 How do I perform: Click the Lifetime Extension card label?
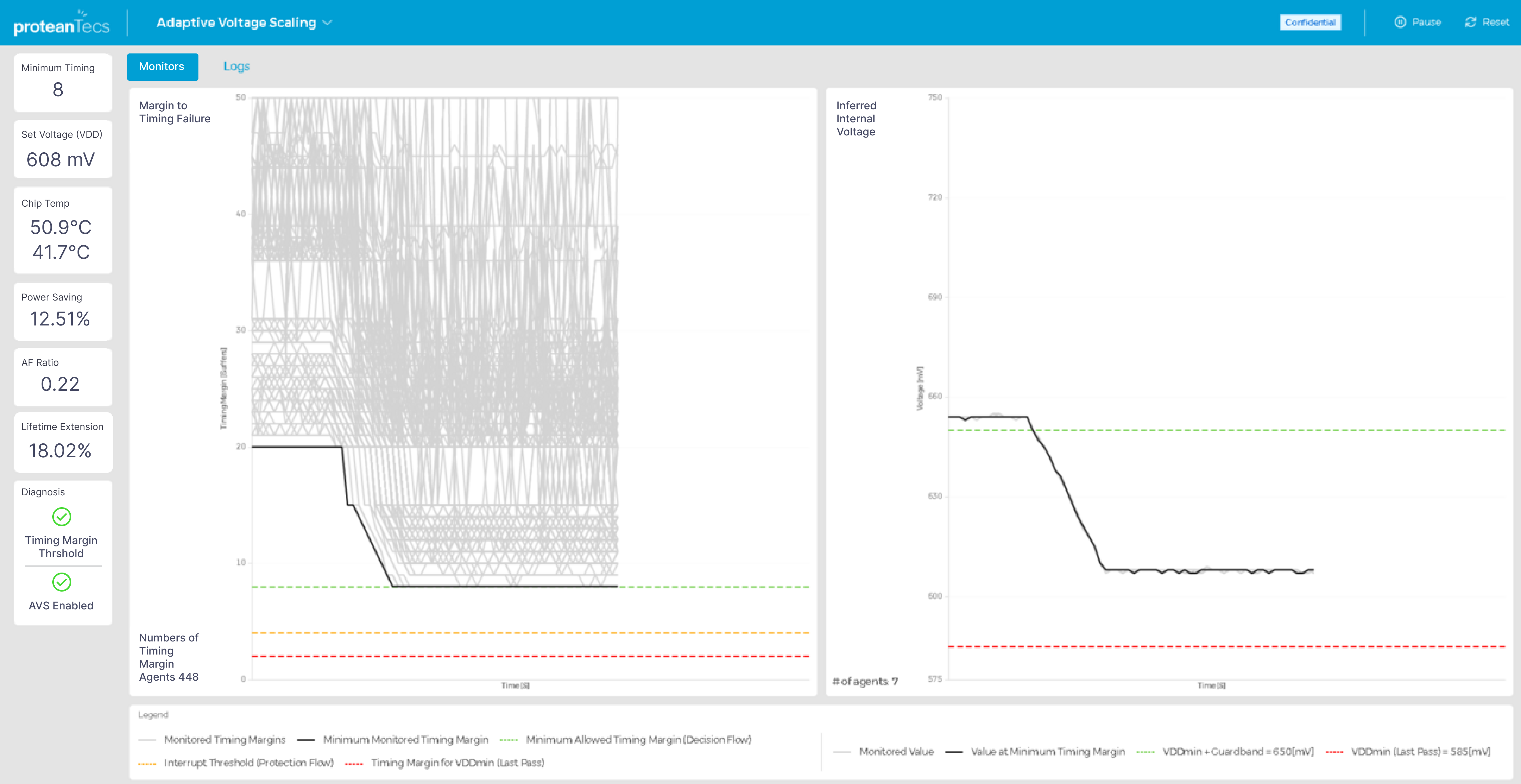[x=62, y=427]
